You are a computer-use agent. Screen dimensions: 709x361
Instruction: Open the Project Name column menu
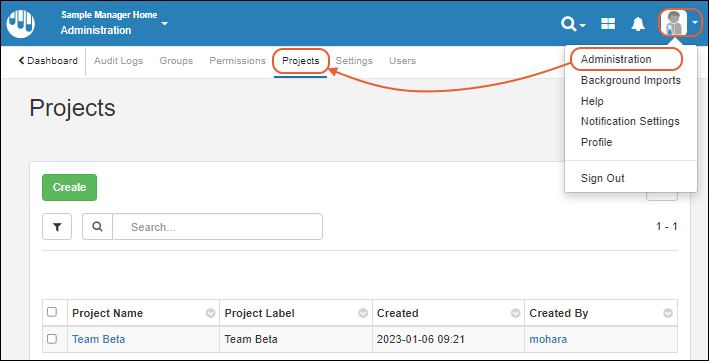click(210, 313)
